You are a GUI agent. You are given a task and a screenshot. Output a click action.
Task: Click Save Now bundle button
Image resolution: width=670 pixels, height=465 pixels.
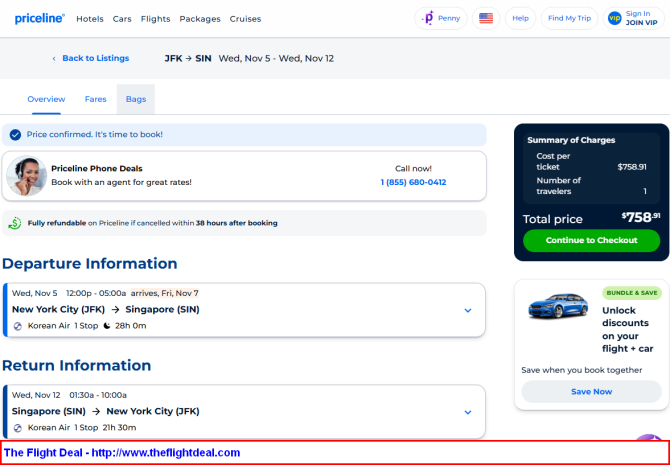click(591, 392)
